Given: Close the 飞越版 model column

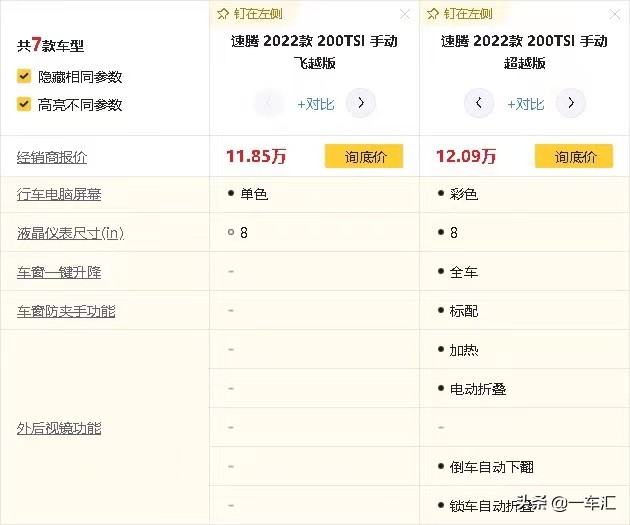Looking at the screenshot, I should click(x=404, y=14).
